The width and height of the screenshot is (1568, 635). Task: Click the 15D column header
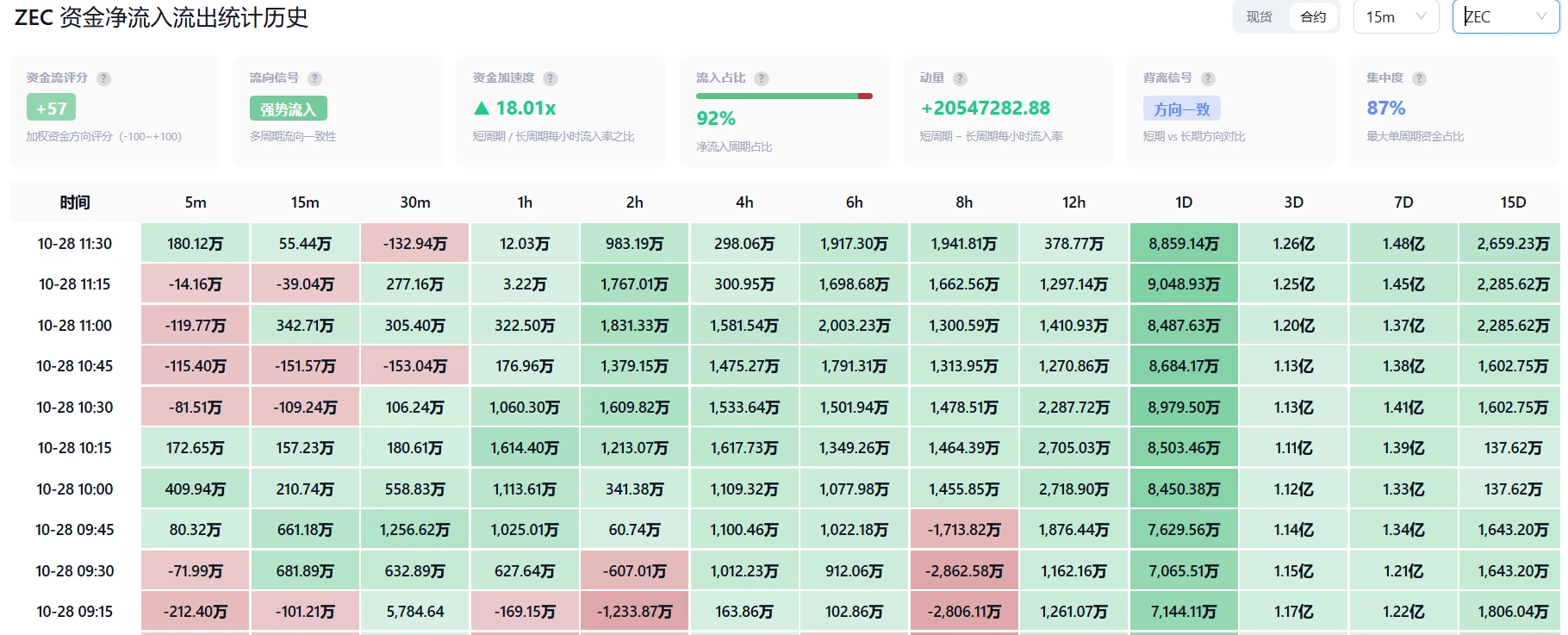pos(1513,202)
